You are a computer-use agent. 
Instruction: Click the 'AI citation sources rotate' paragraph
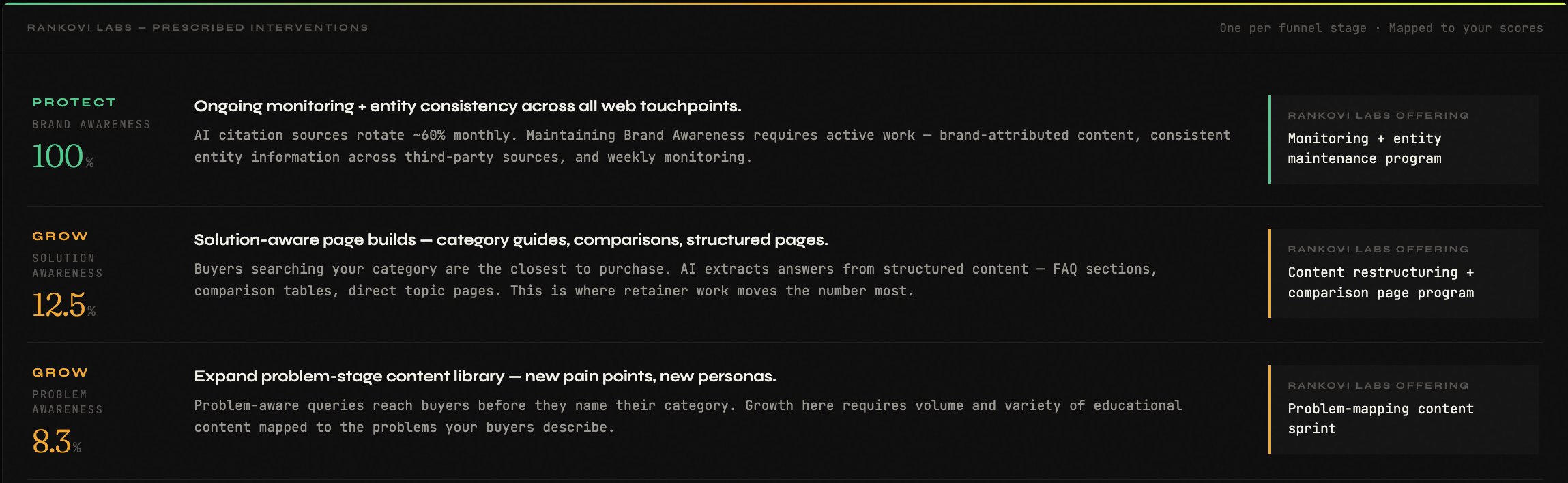click(x=712, y=146)
